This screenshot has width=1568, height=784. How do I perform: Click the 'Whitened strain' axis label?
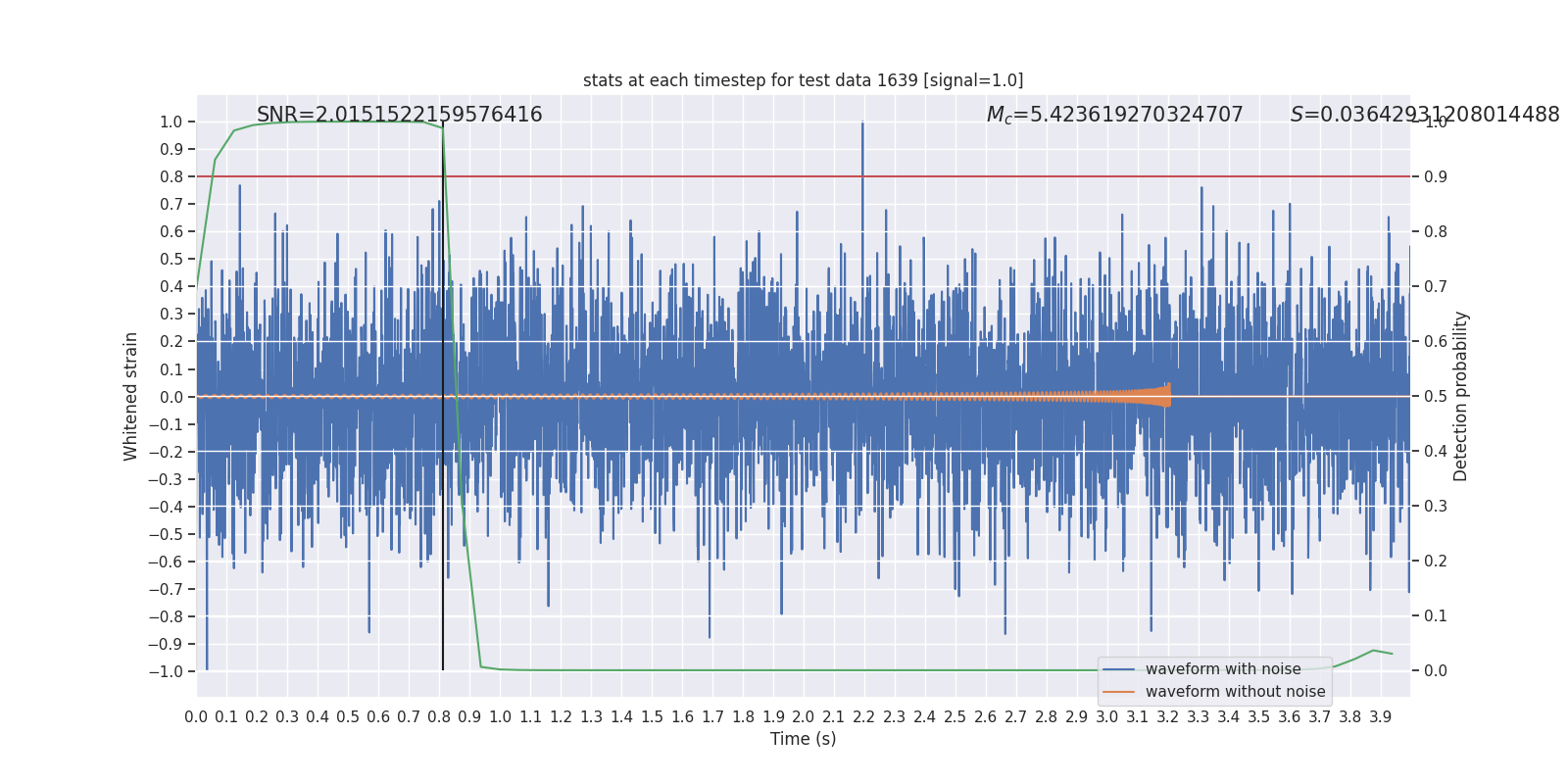point(131,396)
